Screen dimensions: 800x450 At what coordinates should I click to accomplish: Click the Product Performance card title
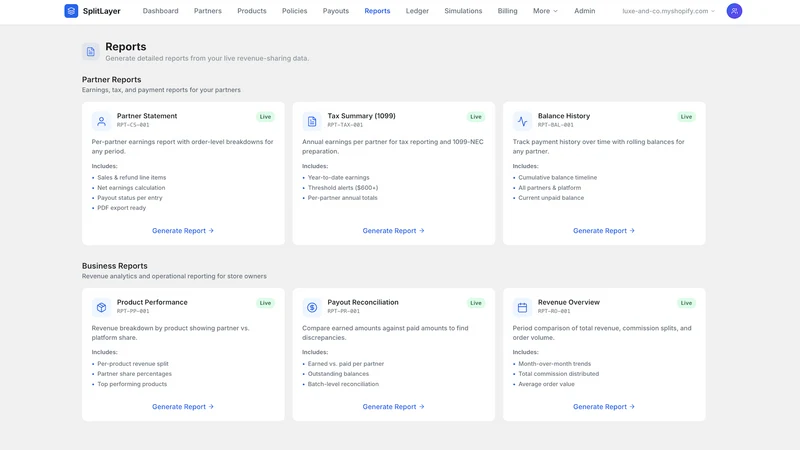point(152,302)
